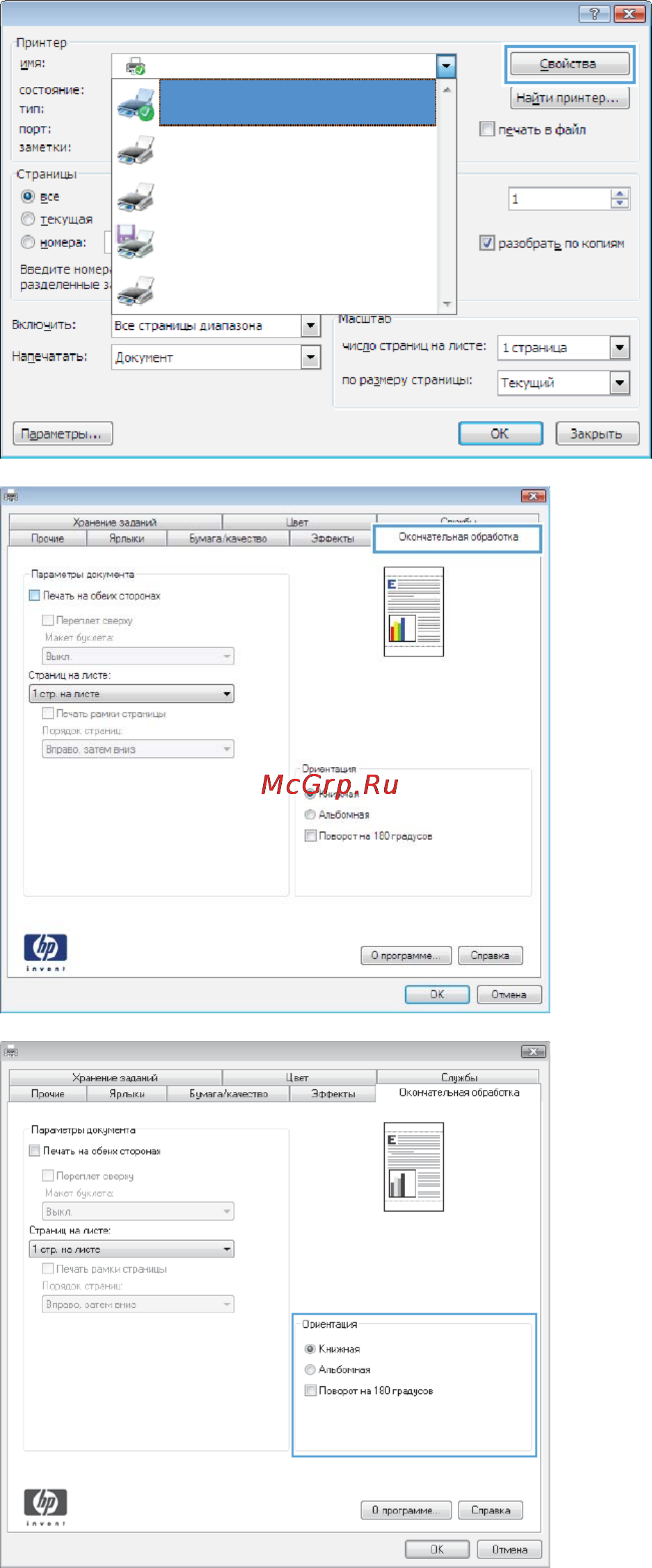The width and height of the screenshot is (652, 1568).
Task: Open the Макет буклета Выкл. dropdown in the lower window
Action: (138, 1212)
